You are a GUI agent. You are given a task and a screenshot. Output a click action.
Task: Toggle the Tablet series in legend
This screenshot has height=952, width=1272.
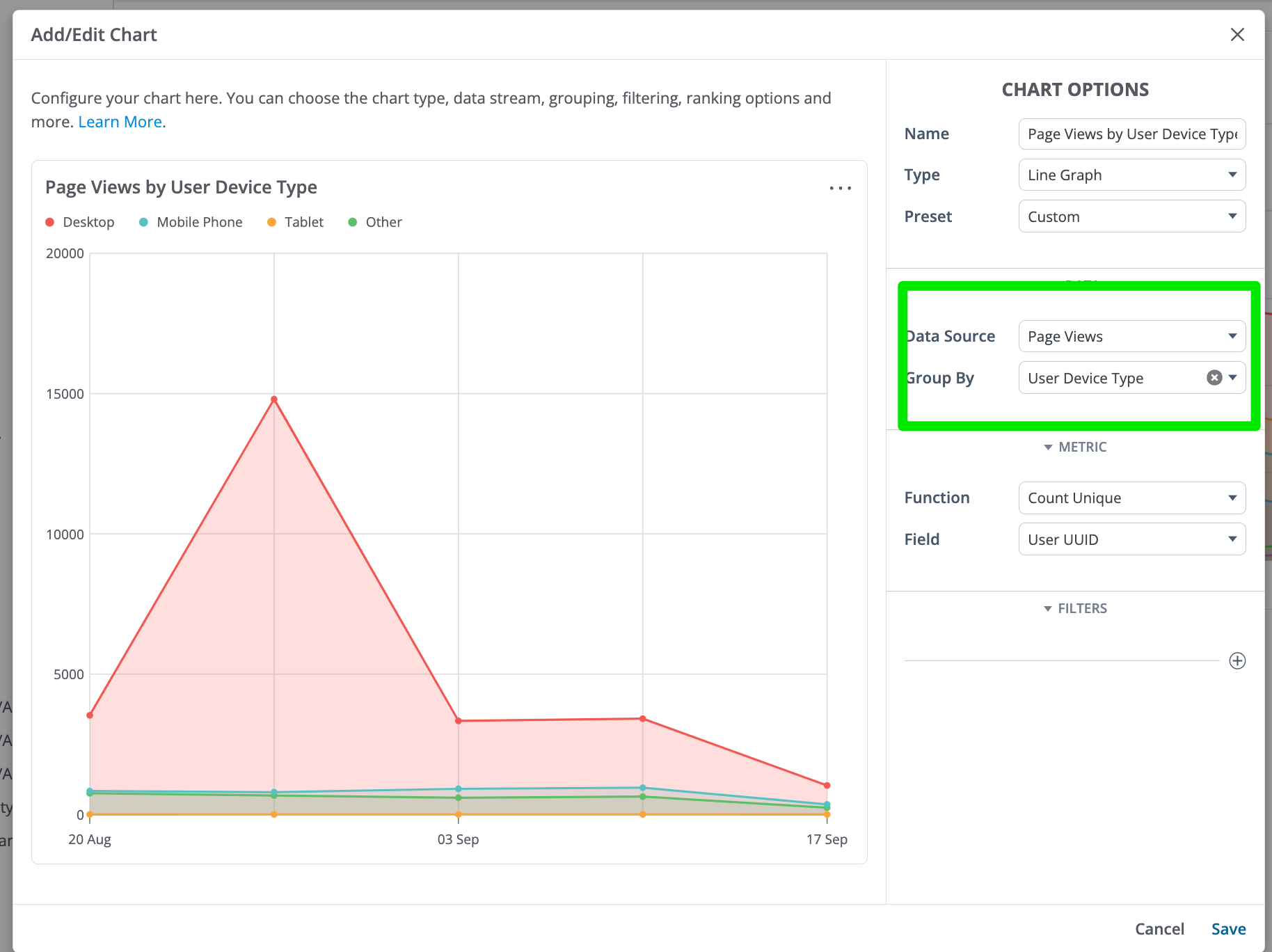(296, 222)
